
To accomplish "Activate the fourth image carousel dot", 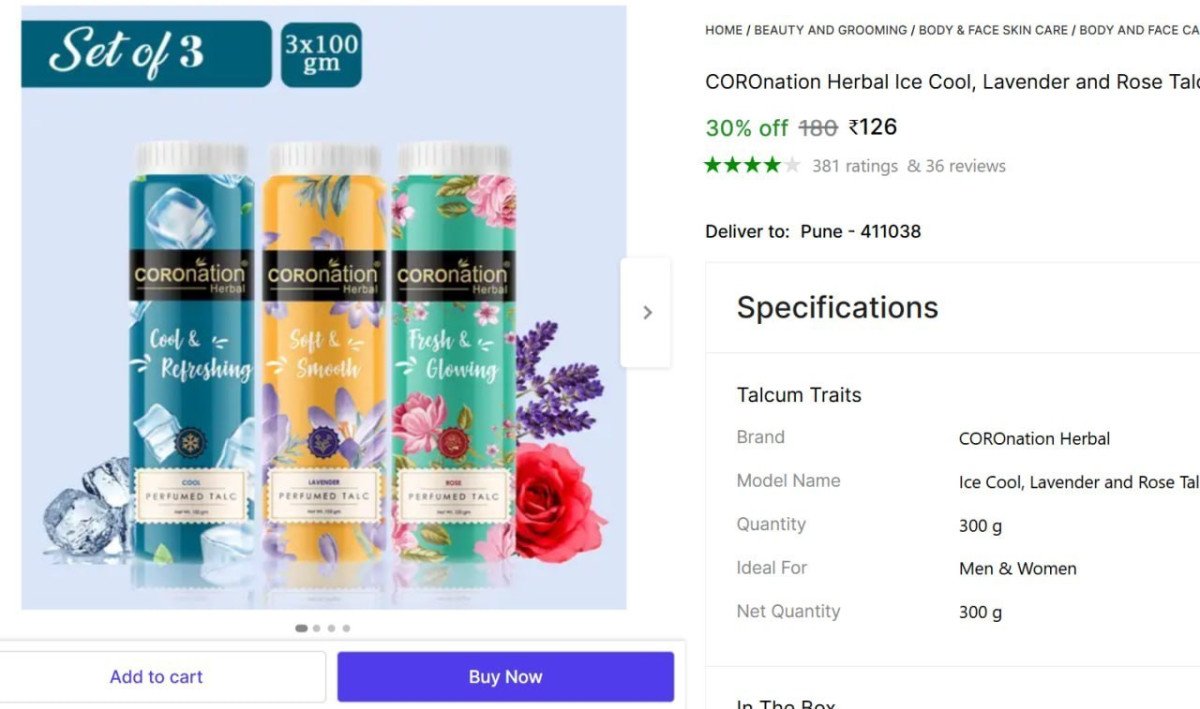I will click(347, 628).
